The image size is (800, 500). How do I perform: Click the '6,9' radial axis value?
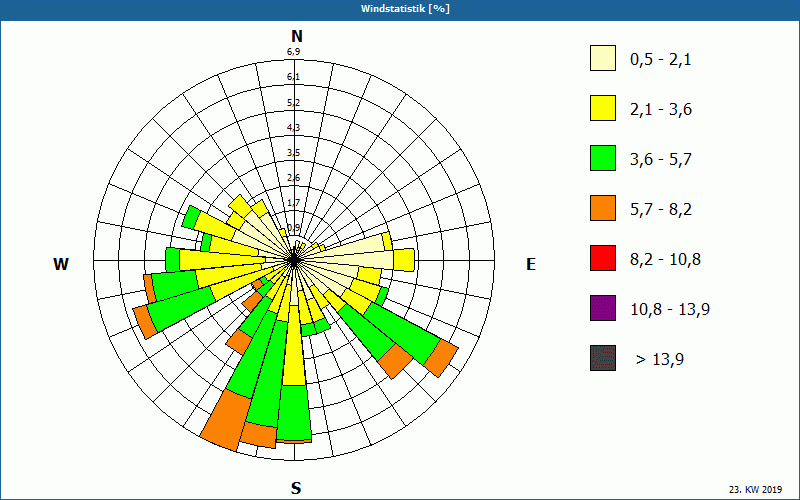[x=293, y=52]
